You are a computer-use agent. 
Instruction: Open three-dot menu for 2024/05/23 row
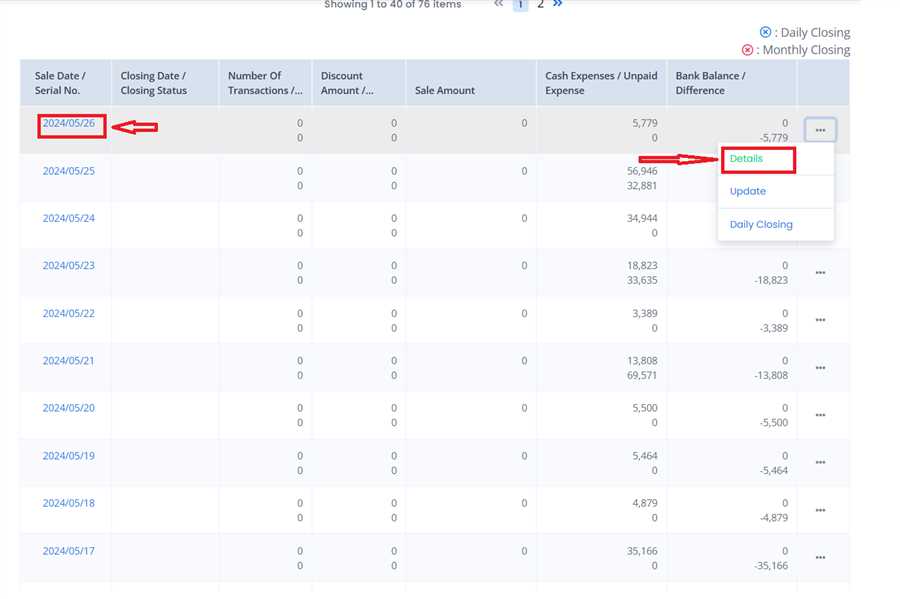tap(820, 273)
